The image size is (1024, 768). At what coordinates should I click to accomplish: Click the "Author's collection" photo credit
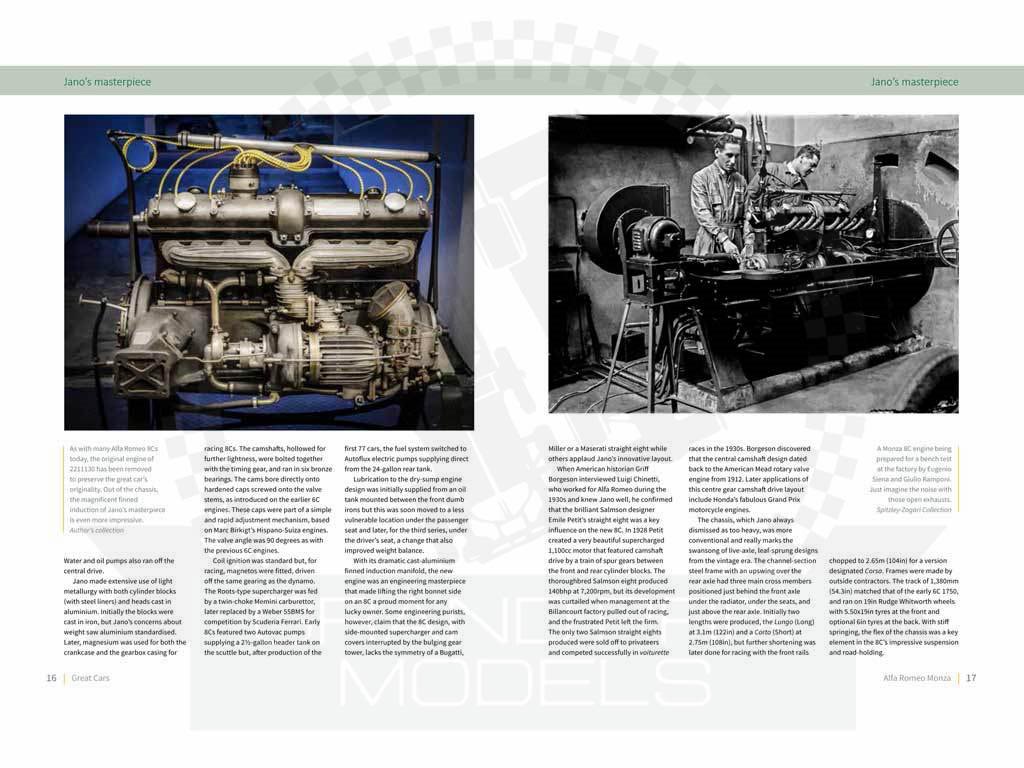coord(97,530)
